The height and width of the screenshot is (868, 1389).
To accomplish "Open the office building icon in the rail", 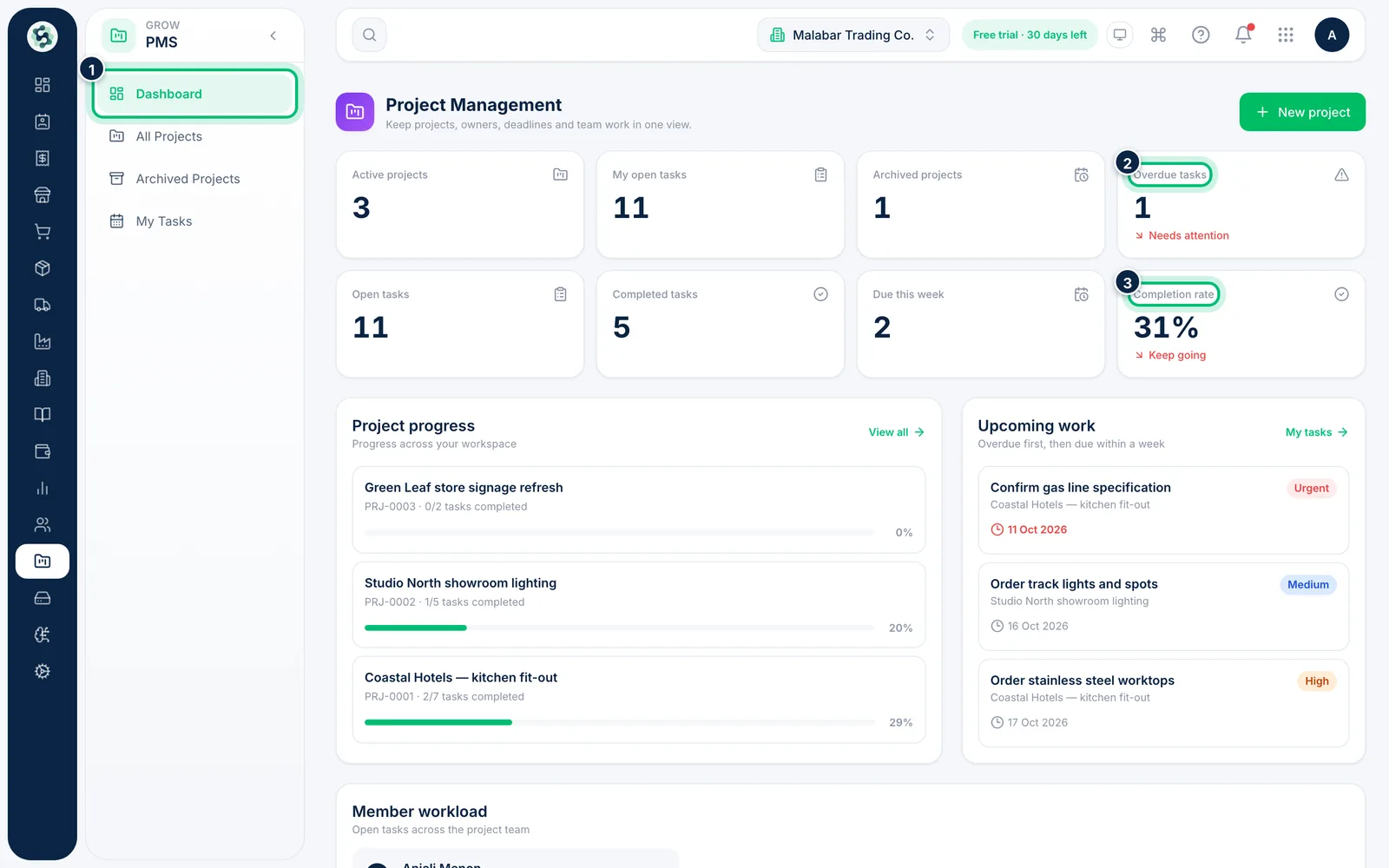I will click(x=42, y=378).
